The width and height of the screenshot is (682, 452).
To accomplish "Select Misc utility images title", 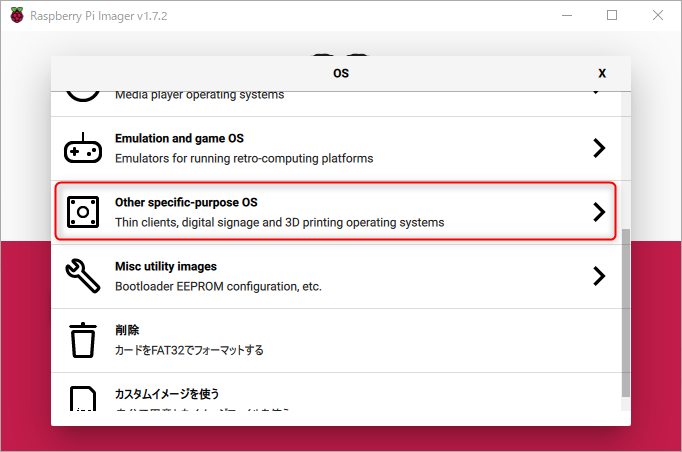I will (x=166, y=266).
